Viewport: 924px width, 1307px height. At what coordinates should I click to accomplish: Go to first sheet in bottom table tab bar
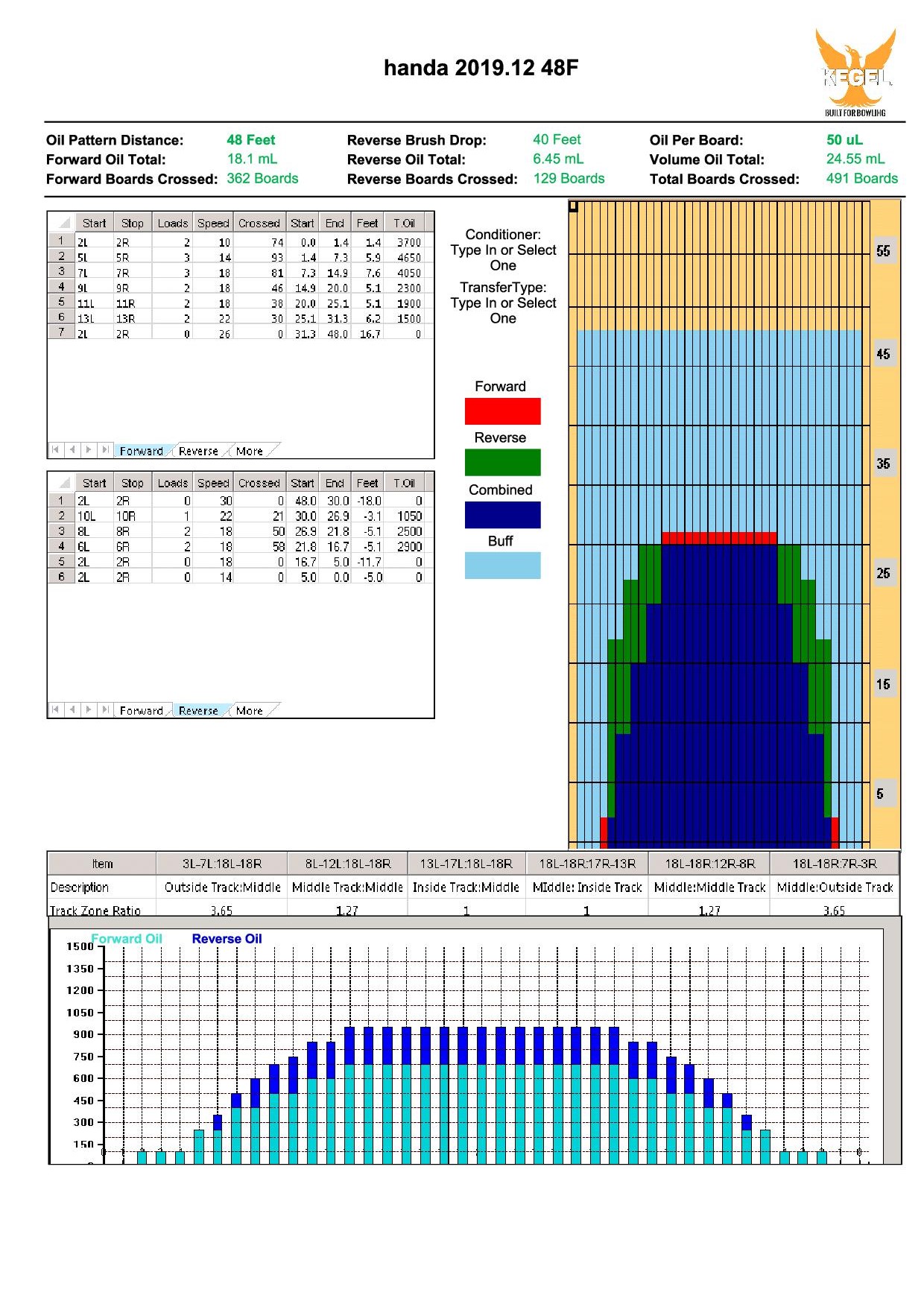(55, 709)
